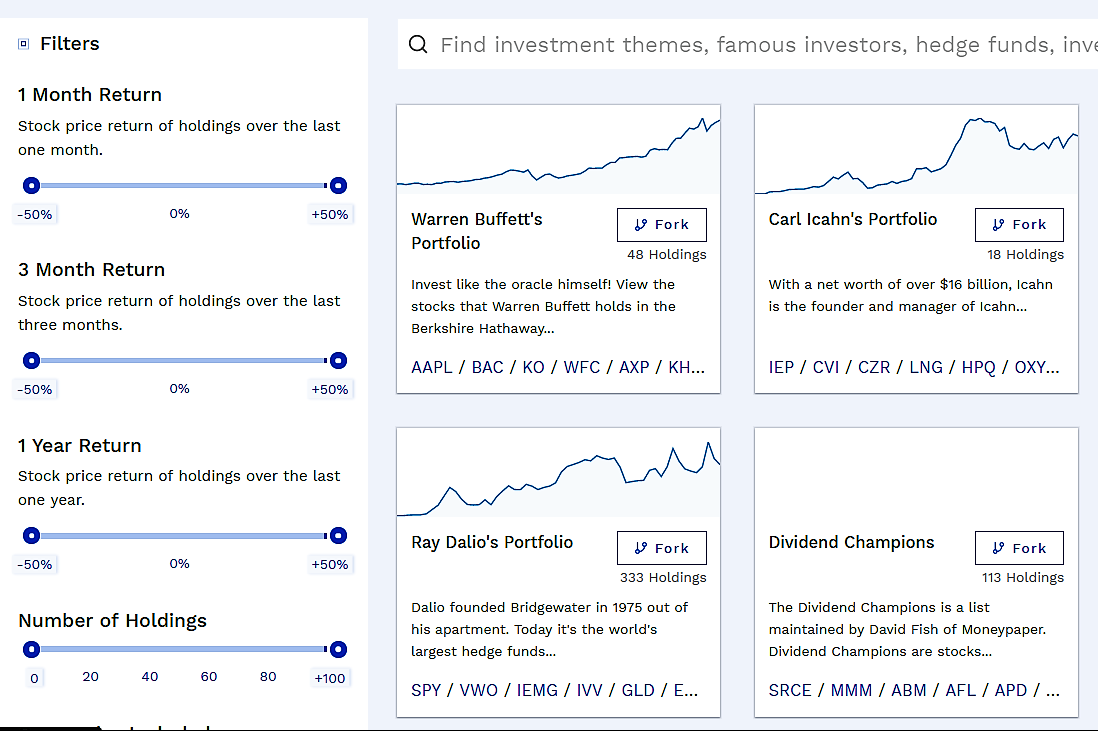
Task: Click 1 Year Return minimum slider handle
Action: click(31, 536)
